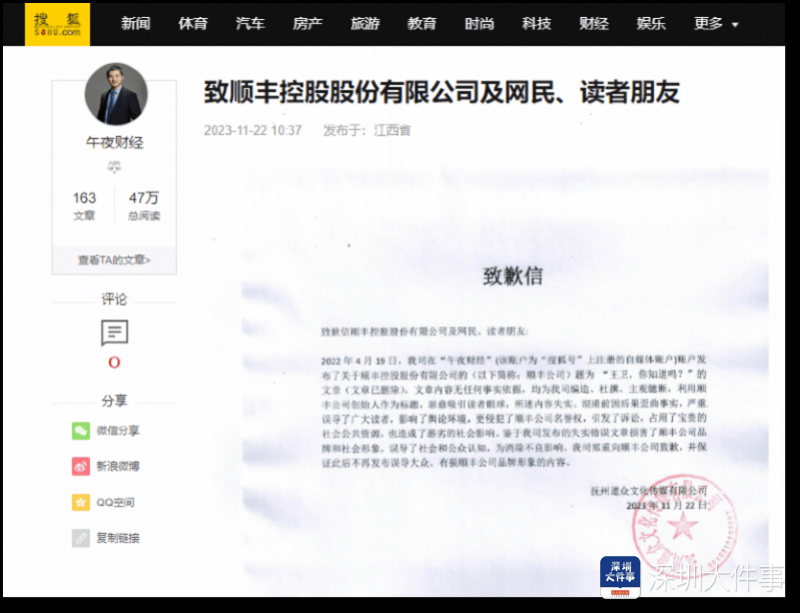
Task: Open 查看TA的文章 link
Action: pos(114,260)
